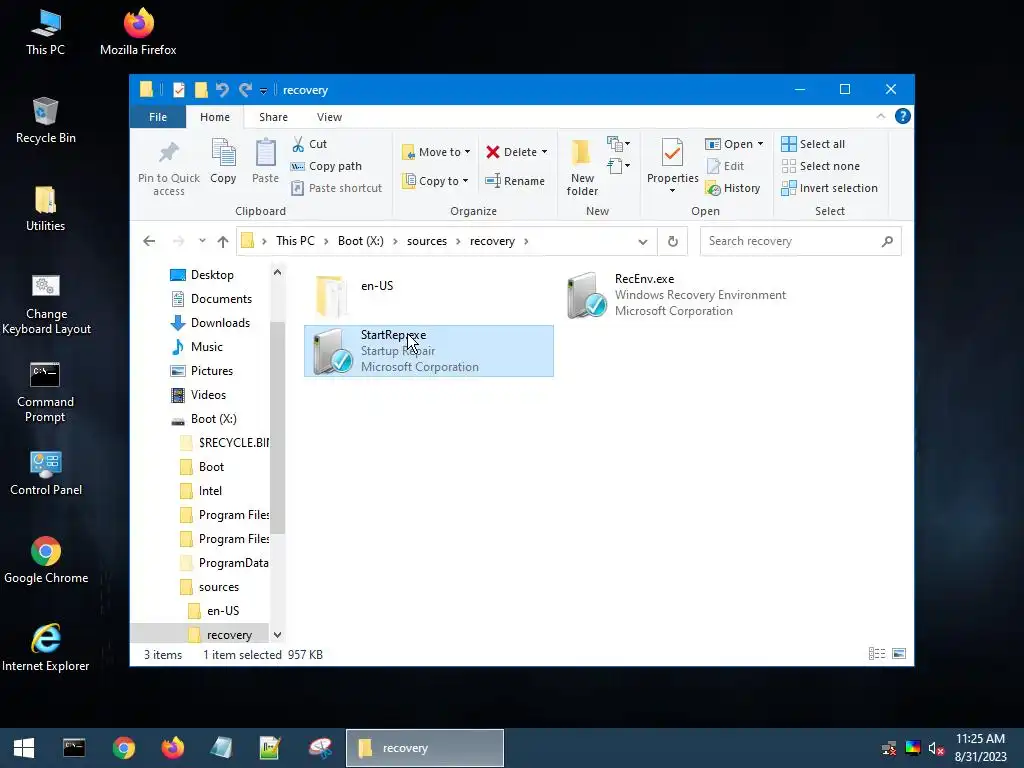Click Select all
Screen dimensions: 1024x768
click(813, 144)
